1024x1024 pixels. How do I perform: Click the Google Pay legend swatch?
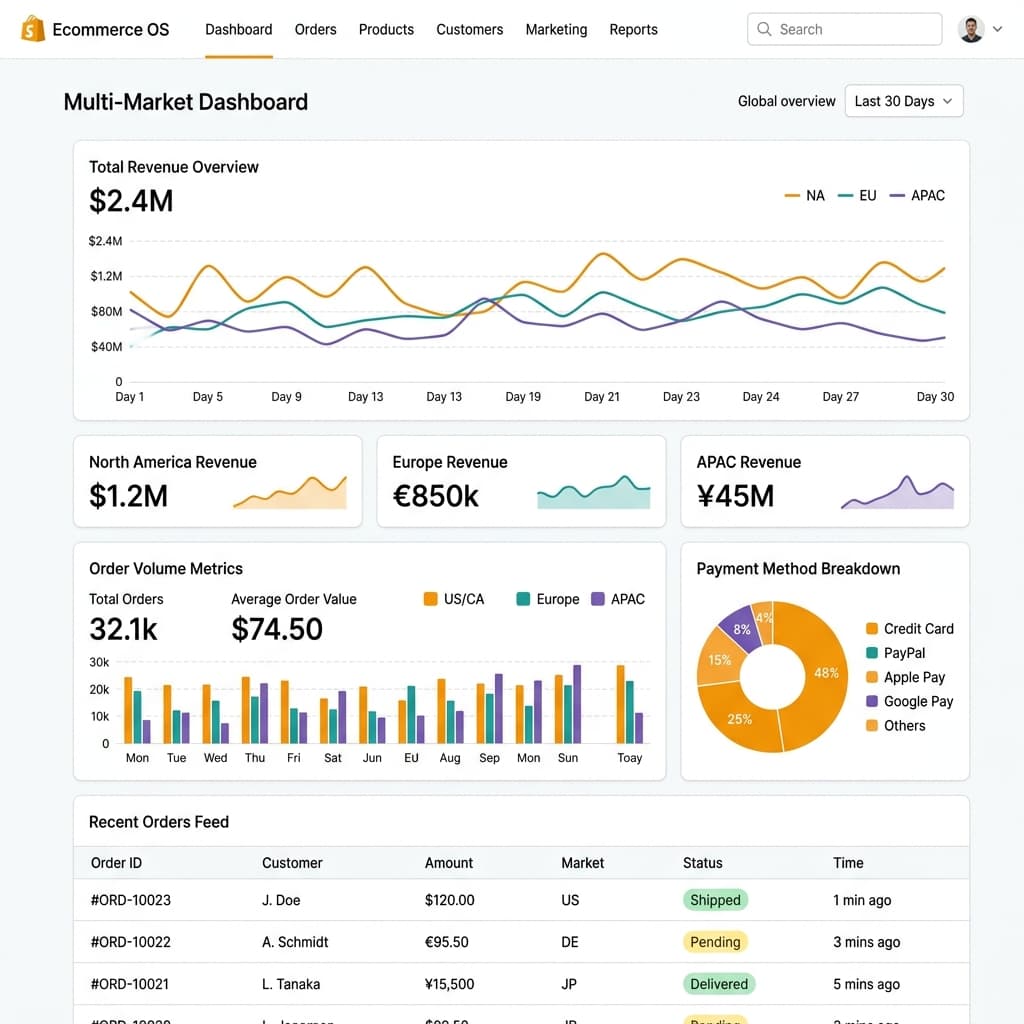point(872,701)
